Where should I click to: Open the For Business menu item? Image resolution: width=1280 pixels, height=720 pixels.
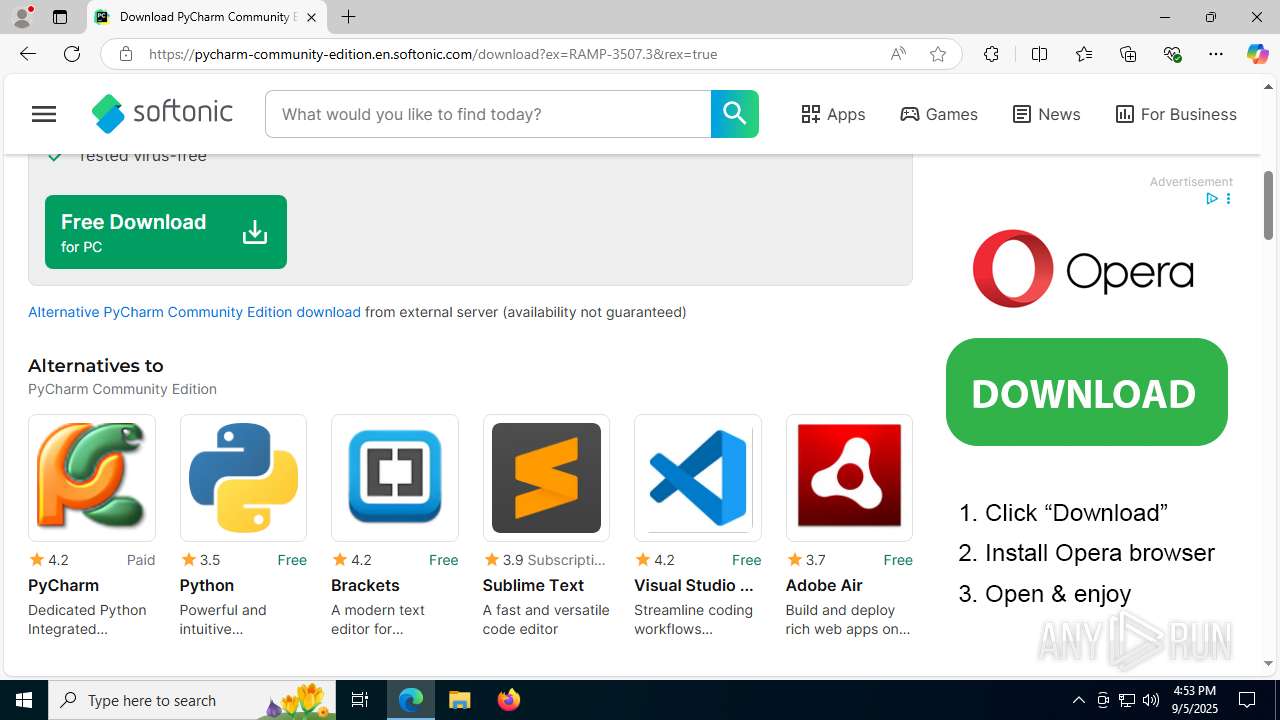1176,114
